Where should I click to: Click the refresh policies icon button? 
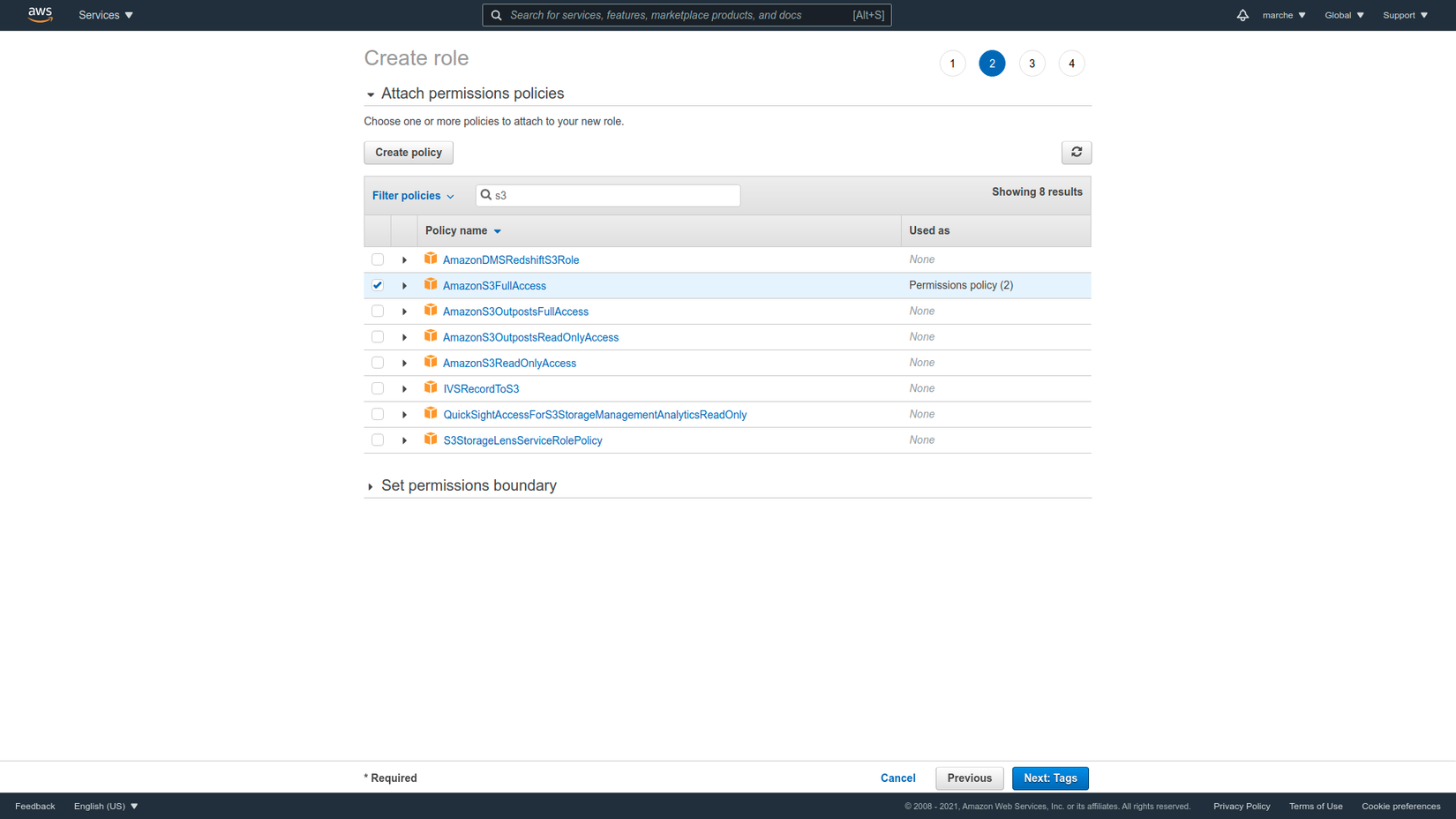coord(1077,153)
